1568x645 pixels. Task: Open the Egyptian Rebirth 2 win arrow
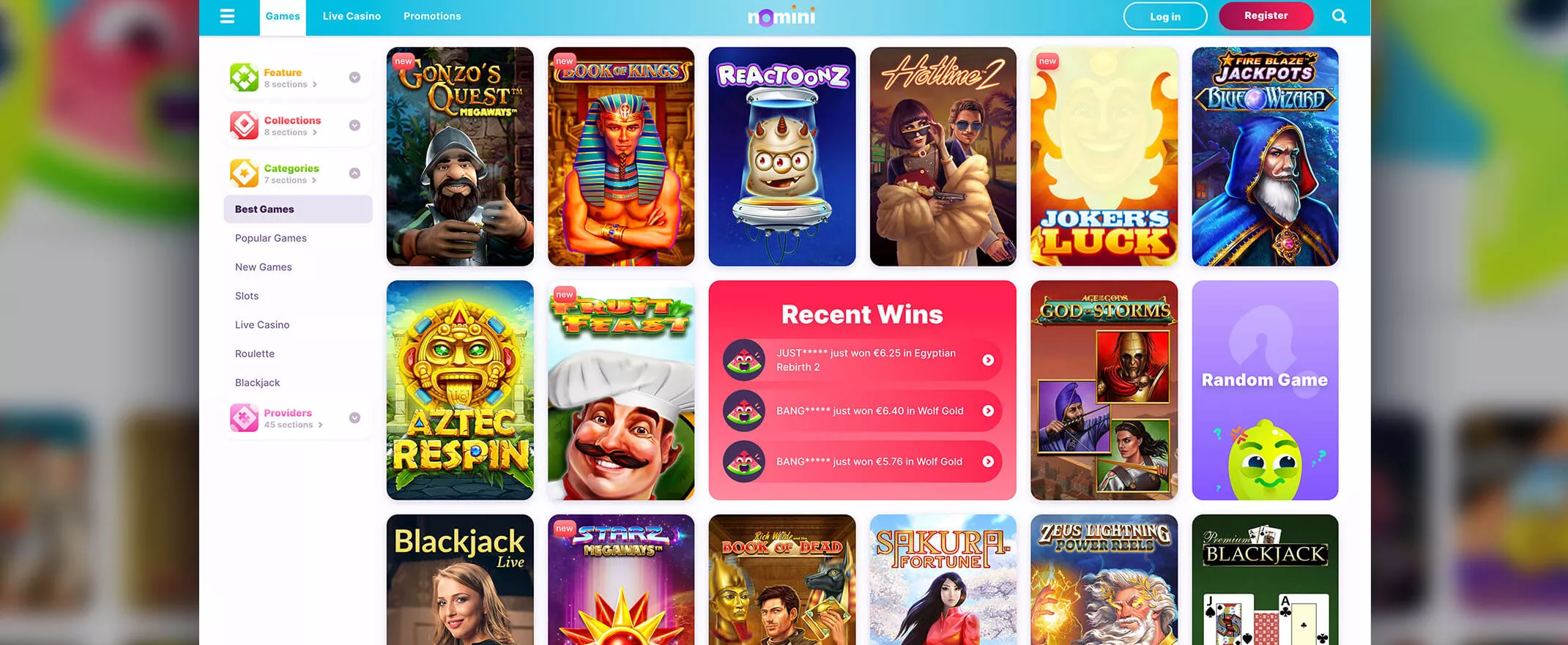tap(988, 360)
